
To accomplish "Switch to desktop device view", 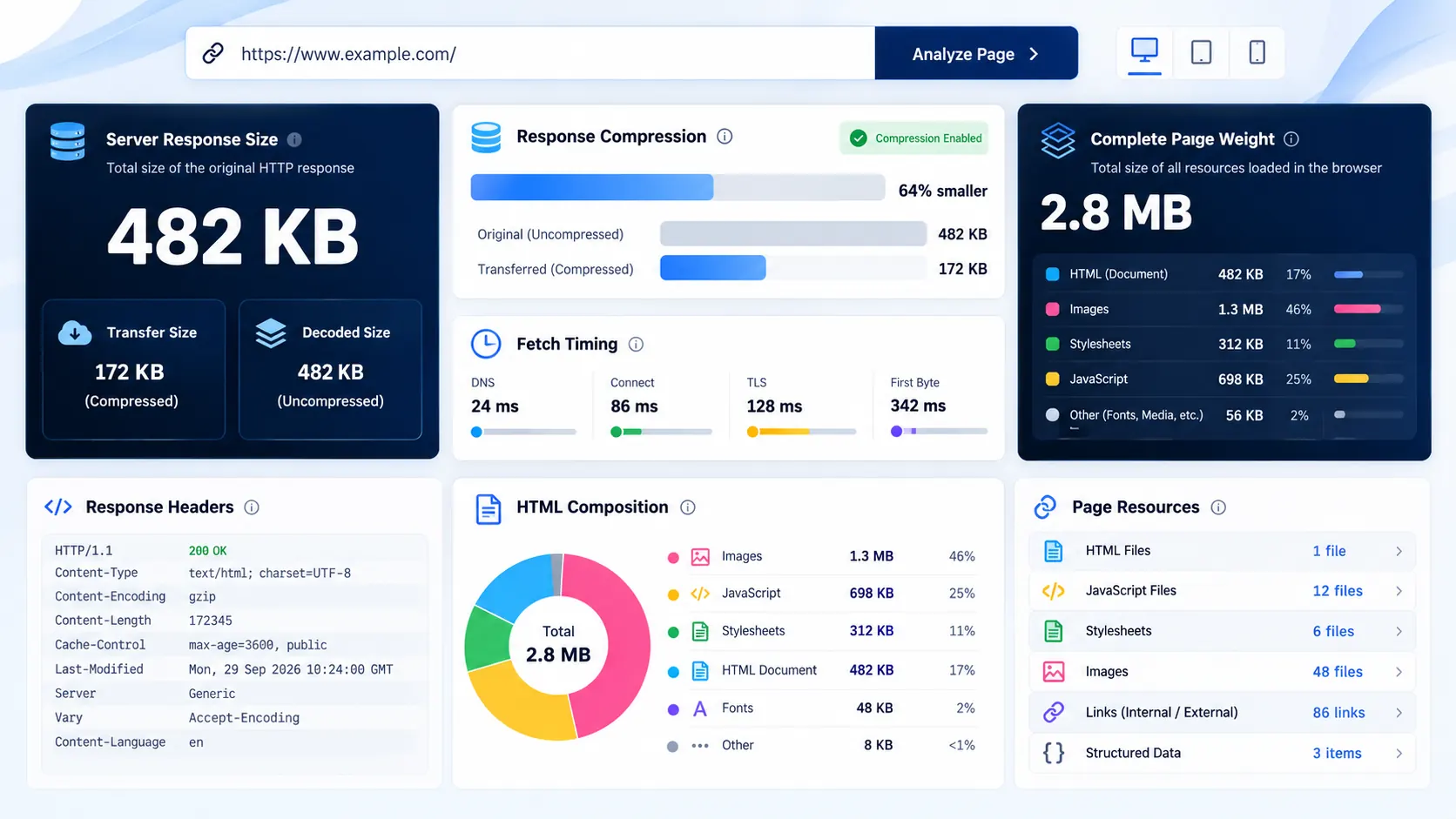I will click(x=1144, y=52).
